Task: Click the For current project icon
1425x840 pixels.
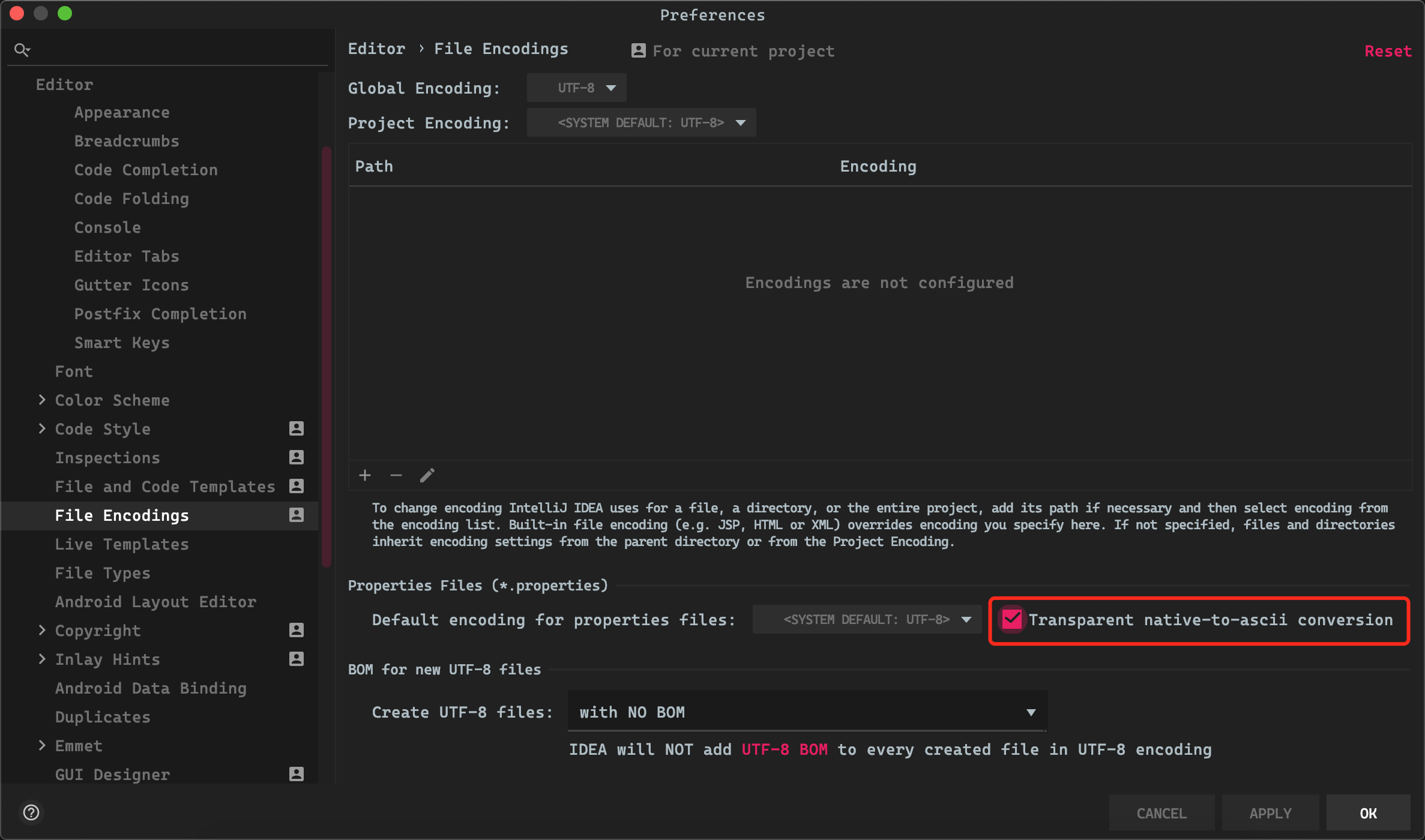Action: click(x=639, y=51)
